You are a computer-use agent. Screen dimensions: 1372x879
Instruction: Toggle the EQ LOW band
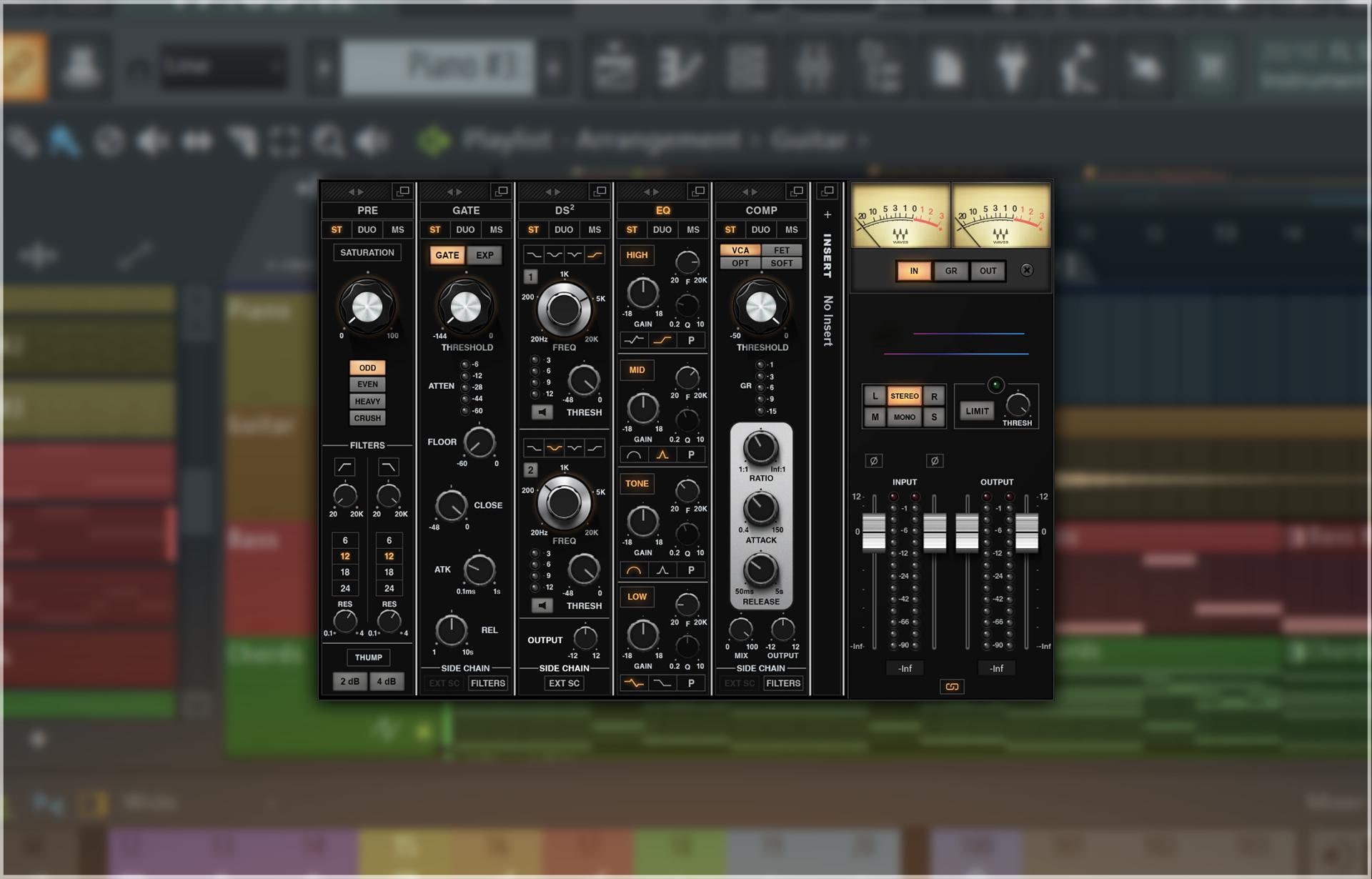(637, 597)
